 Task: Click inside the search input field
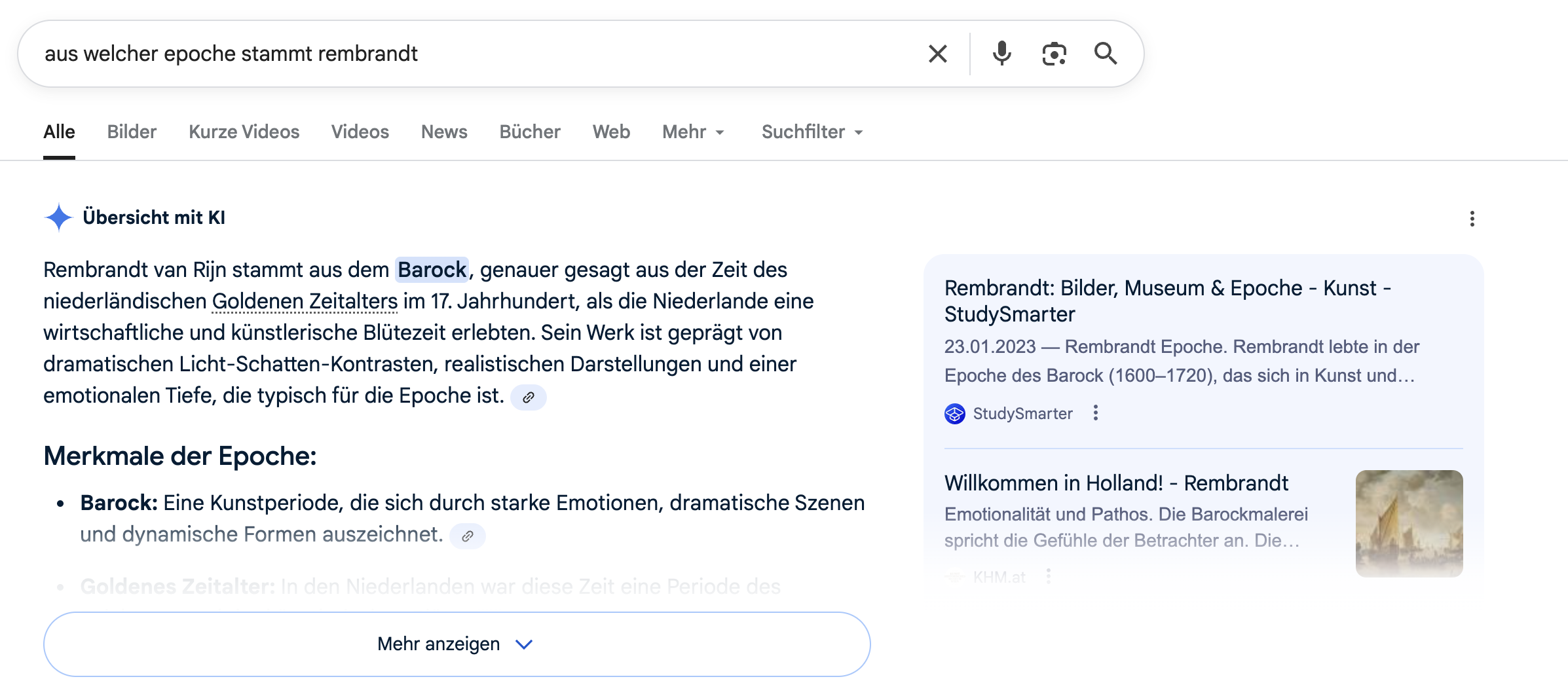click(458, 54)
